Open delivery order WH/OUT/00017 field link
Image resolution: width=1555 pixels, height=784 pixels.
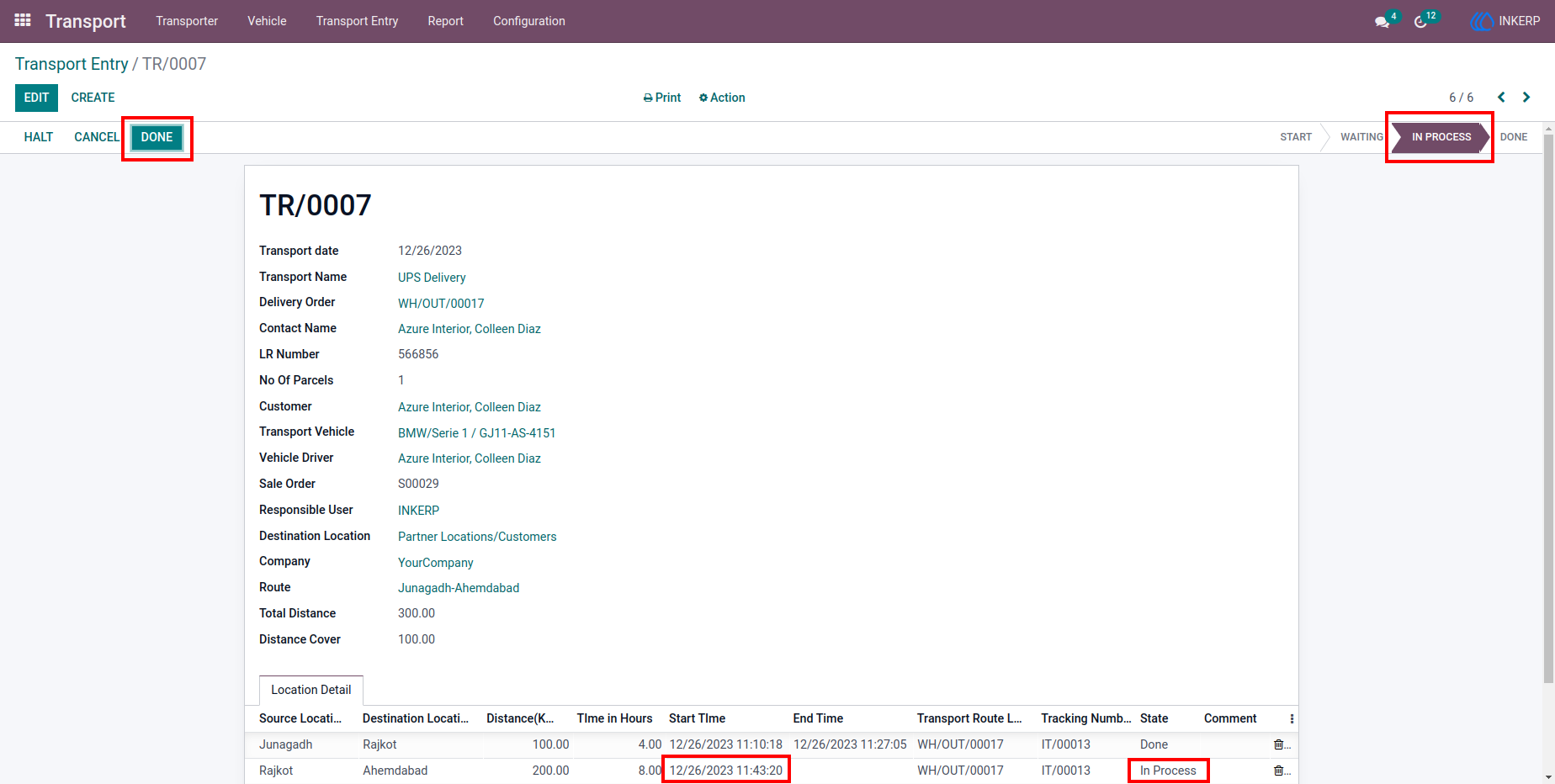(441, 304)
